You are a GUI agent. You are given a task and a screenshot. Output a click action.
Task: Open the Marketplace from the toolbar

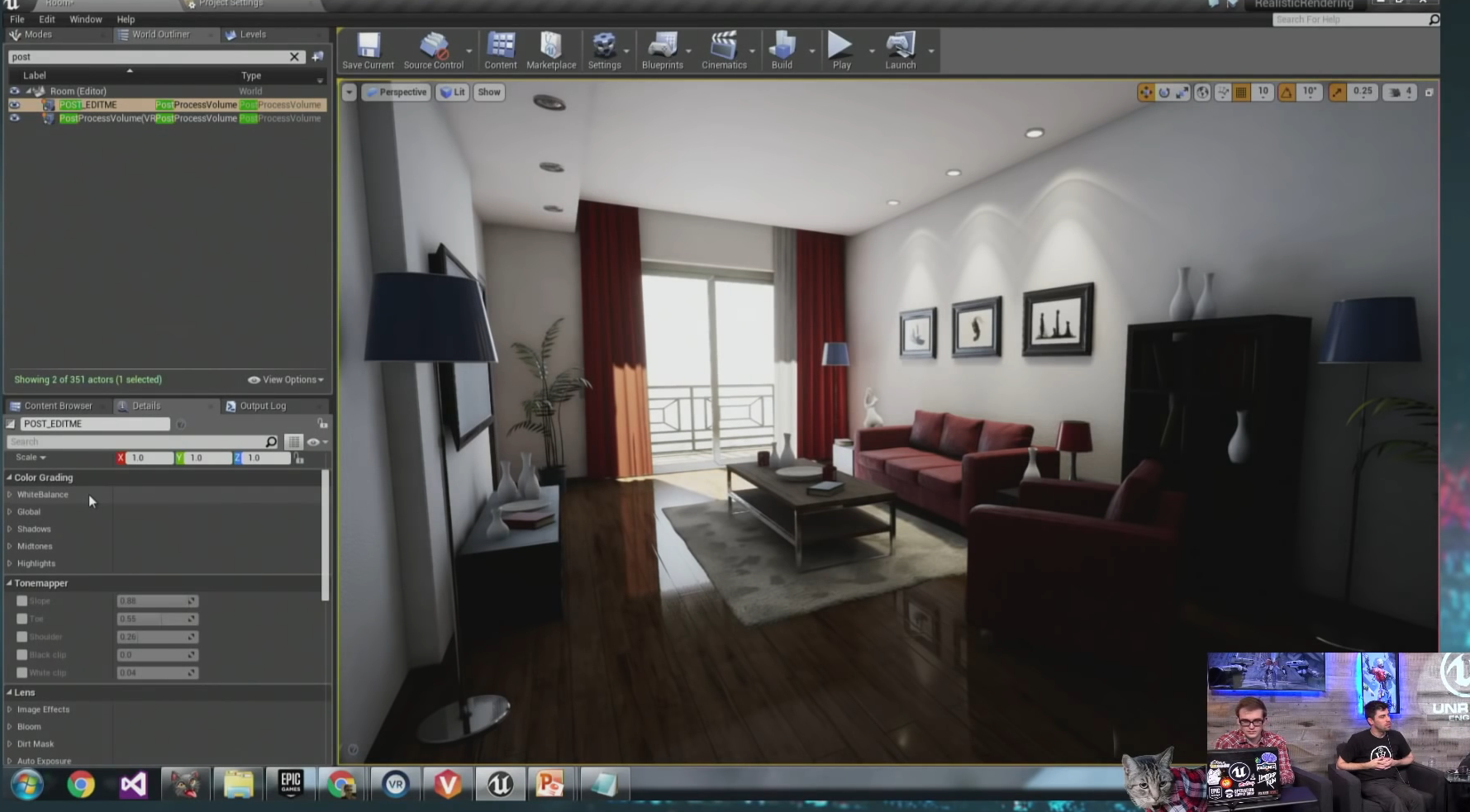click(x=551, y=50)
